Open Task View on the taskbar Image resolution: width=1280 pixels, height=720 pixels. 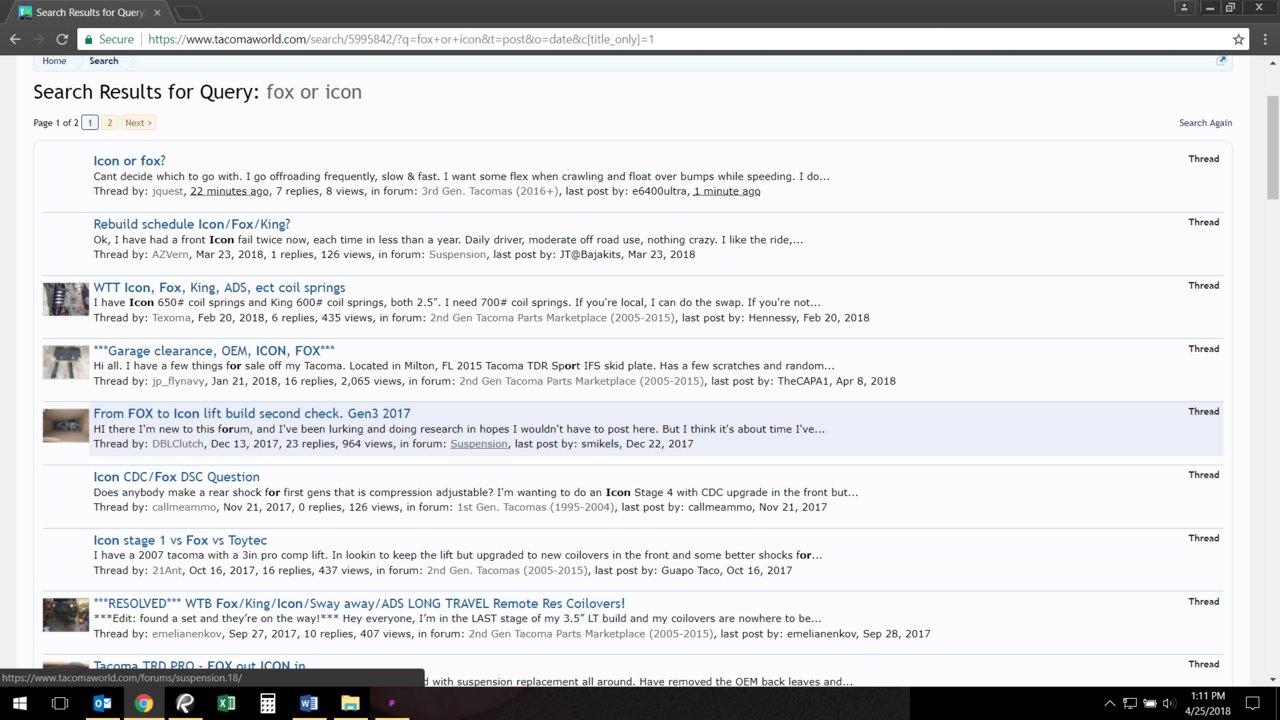click(x=60, y=703)
